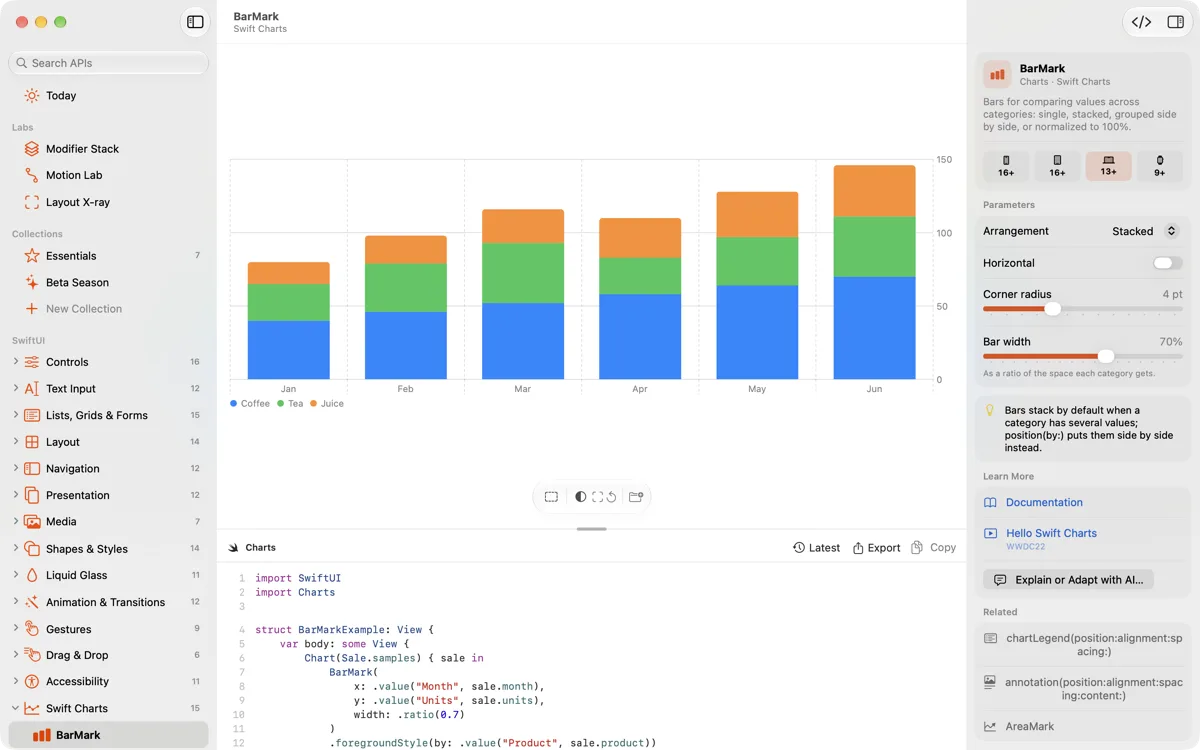
Task: Click the Text Input icon
Action: coord(32,389)
